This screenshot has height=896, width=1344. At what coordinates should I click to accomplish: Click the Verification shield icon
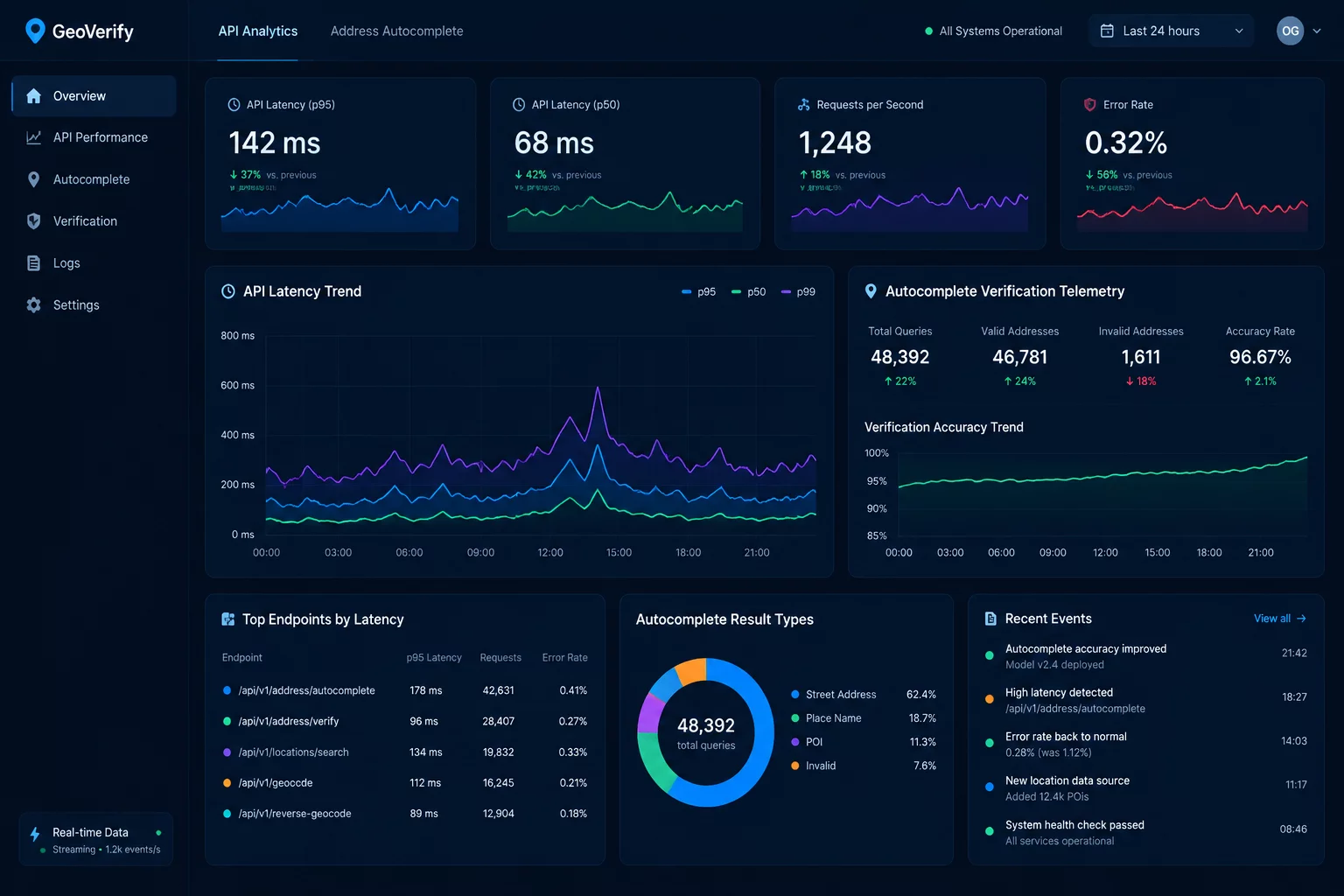click(x=33, y=221)
